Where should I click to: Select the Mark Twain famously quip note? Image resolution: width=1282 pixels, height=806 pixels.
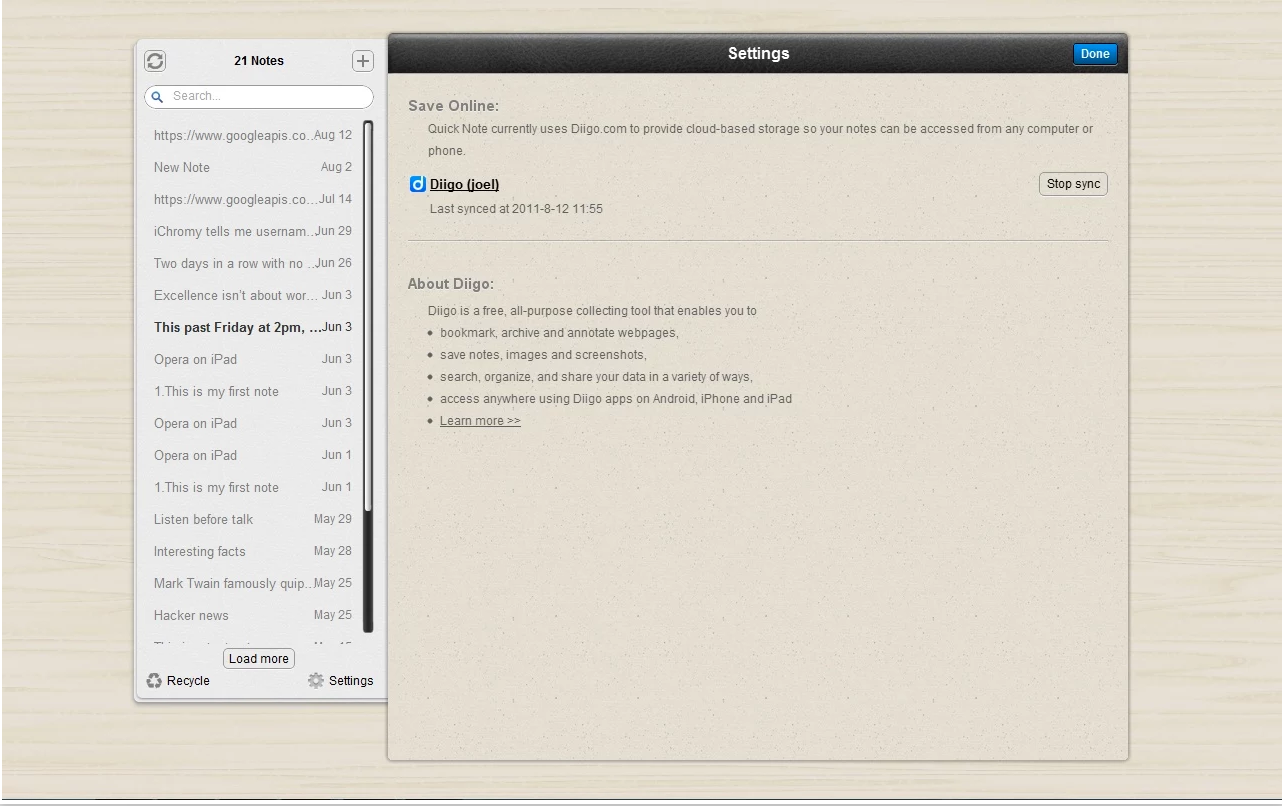tap(253, 584)
